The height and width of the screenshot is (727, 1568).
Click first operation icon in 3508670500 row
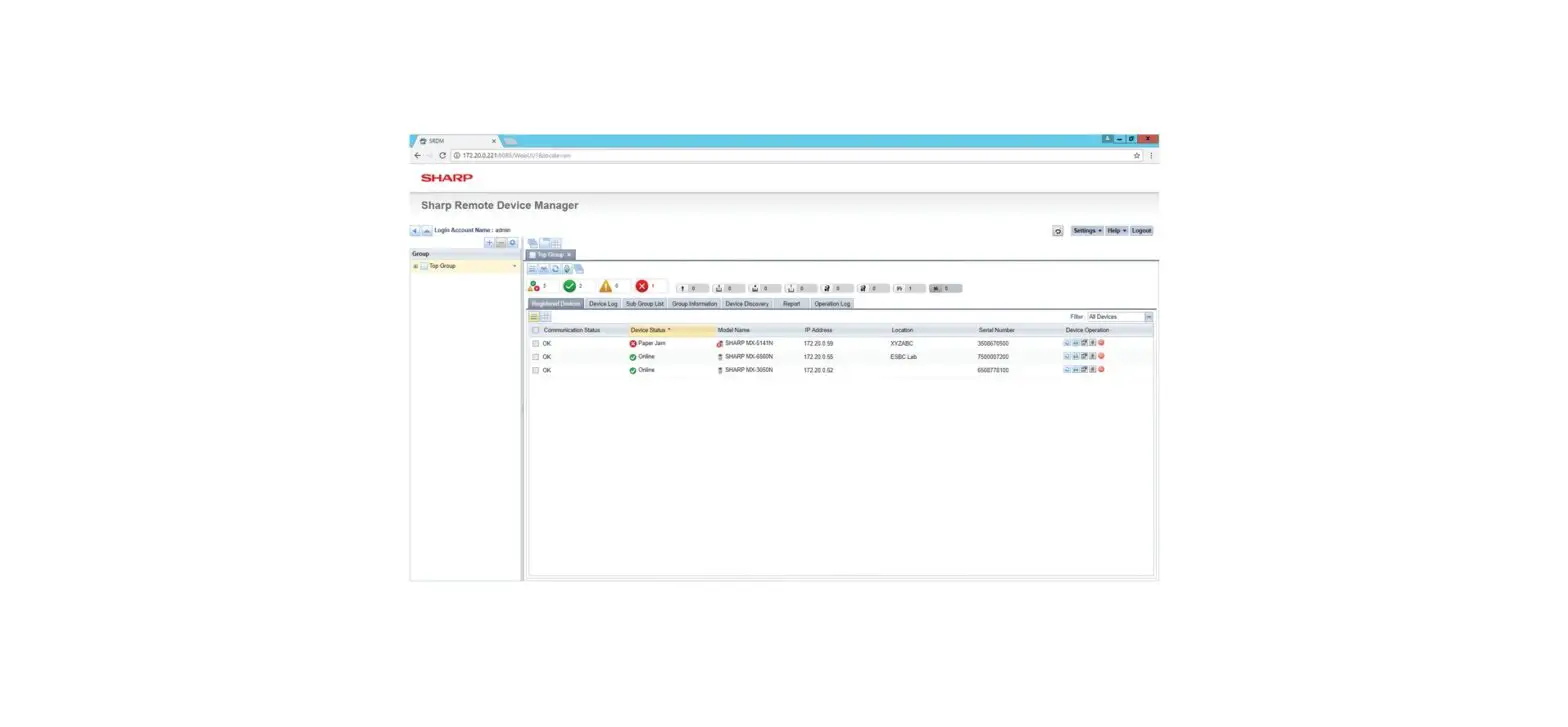pyautogui.click(x=1067, y=343)
